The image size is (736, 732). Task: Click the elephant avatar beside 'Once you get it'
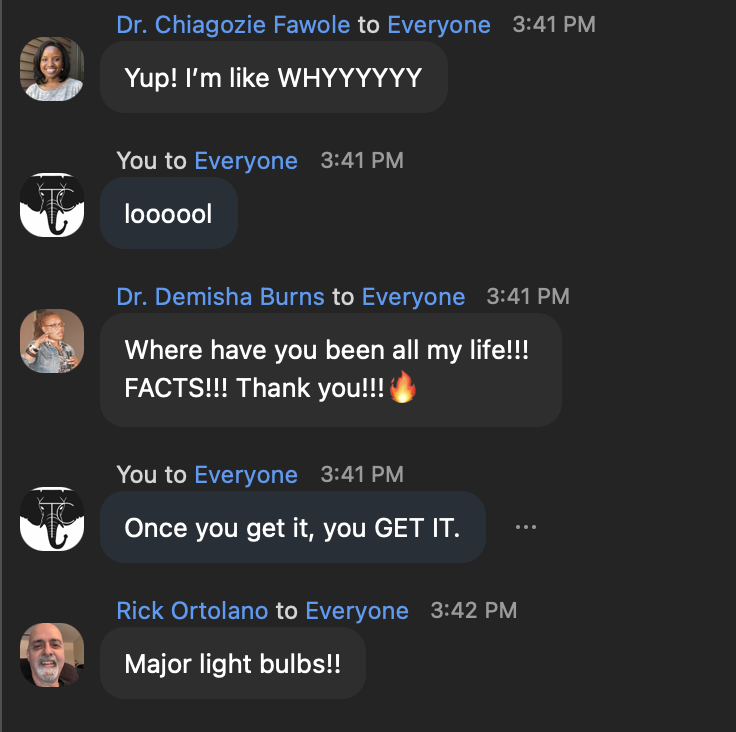pyautogui.click(x=52, y=519)
